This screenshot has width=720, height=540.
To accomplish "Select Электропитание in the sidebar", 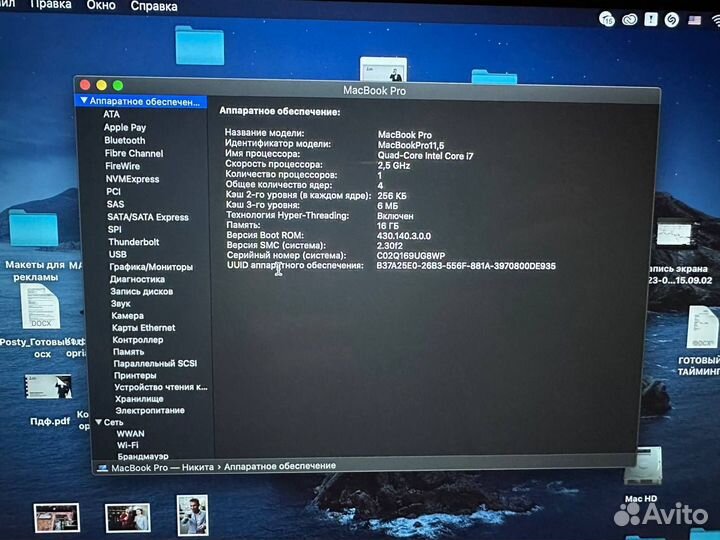I will pyautogui.click(x=150, y=410).
